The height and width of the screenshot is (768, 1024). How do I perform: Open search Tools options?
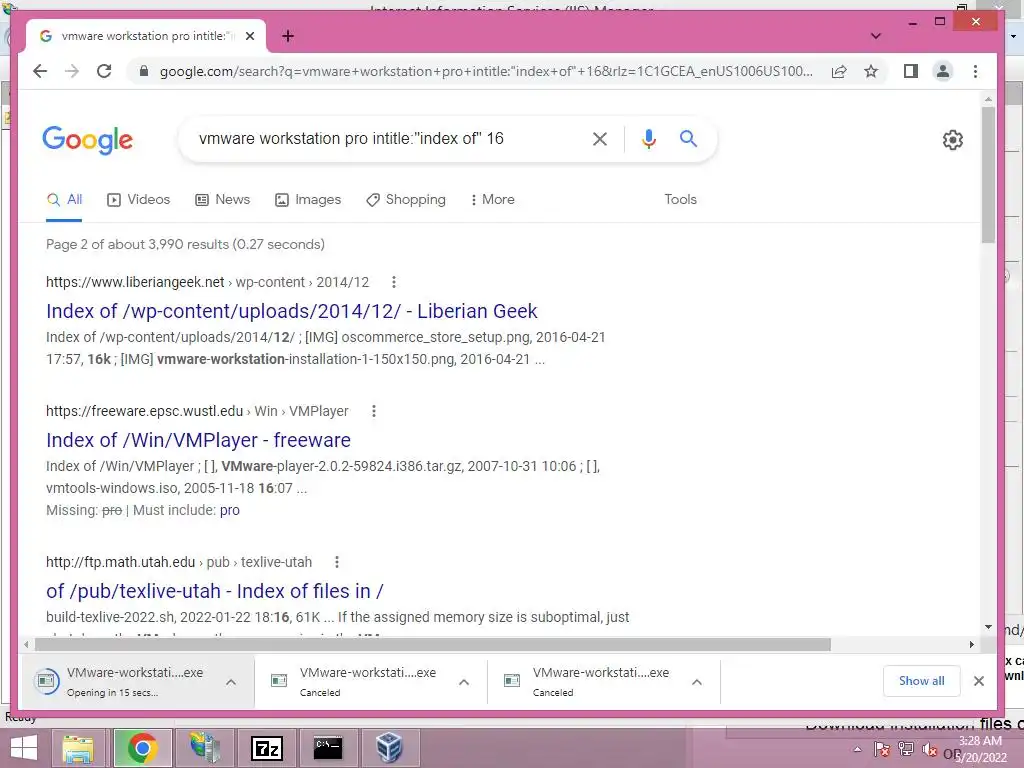(x=680, y=200)
